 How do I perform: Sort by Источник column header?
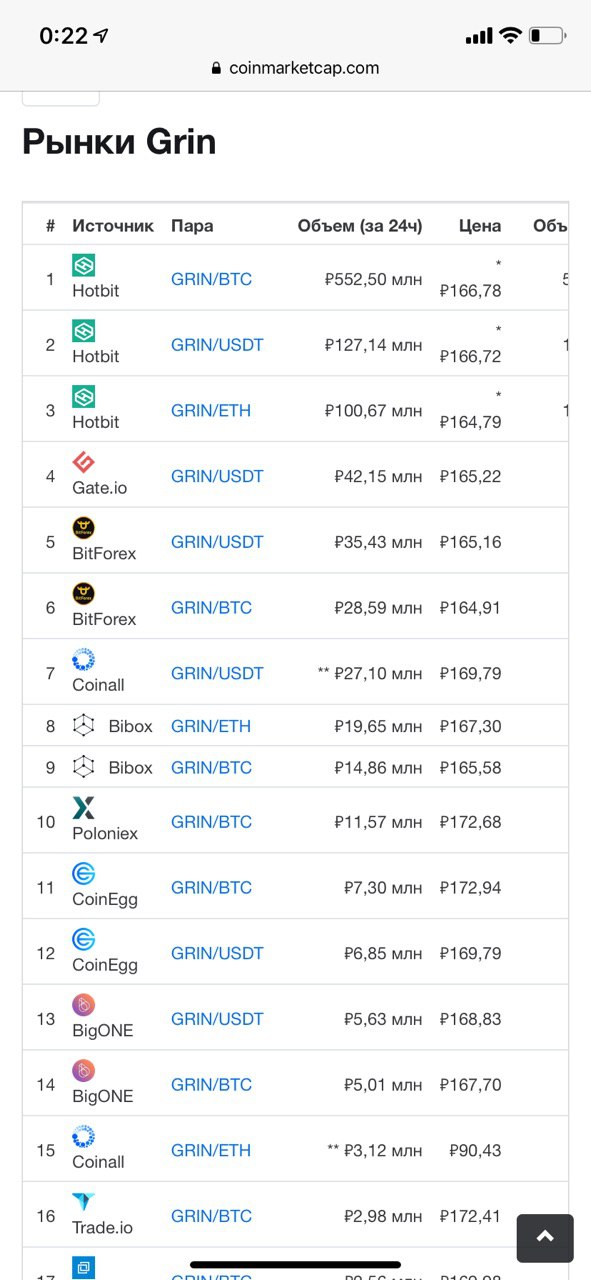[113, 226]
